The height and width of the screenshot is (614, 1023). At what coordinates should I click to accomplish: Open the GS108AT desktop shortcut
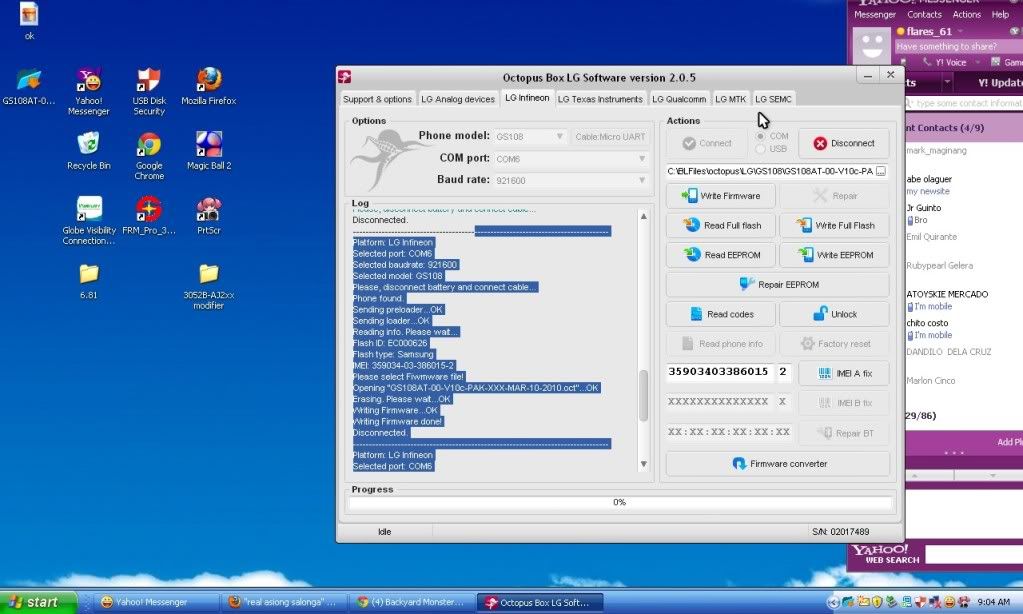click(x=29, y=87)
